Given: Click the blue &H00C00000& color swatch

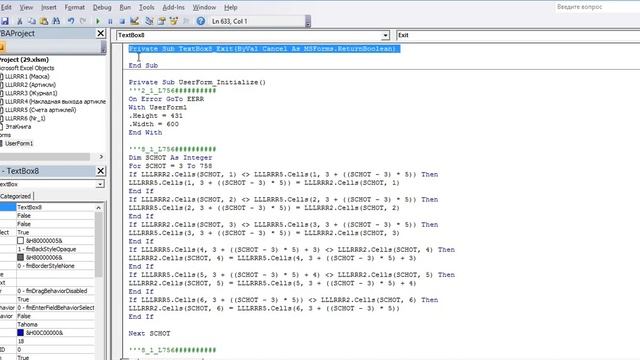Looking at the screenshot, I should [20, 333].
